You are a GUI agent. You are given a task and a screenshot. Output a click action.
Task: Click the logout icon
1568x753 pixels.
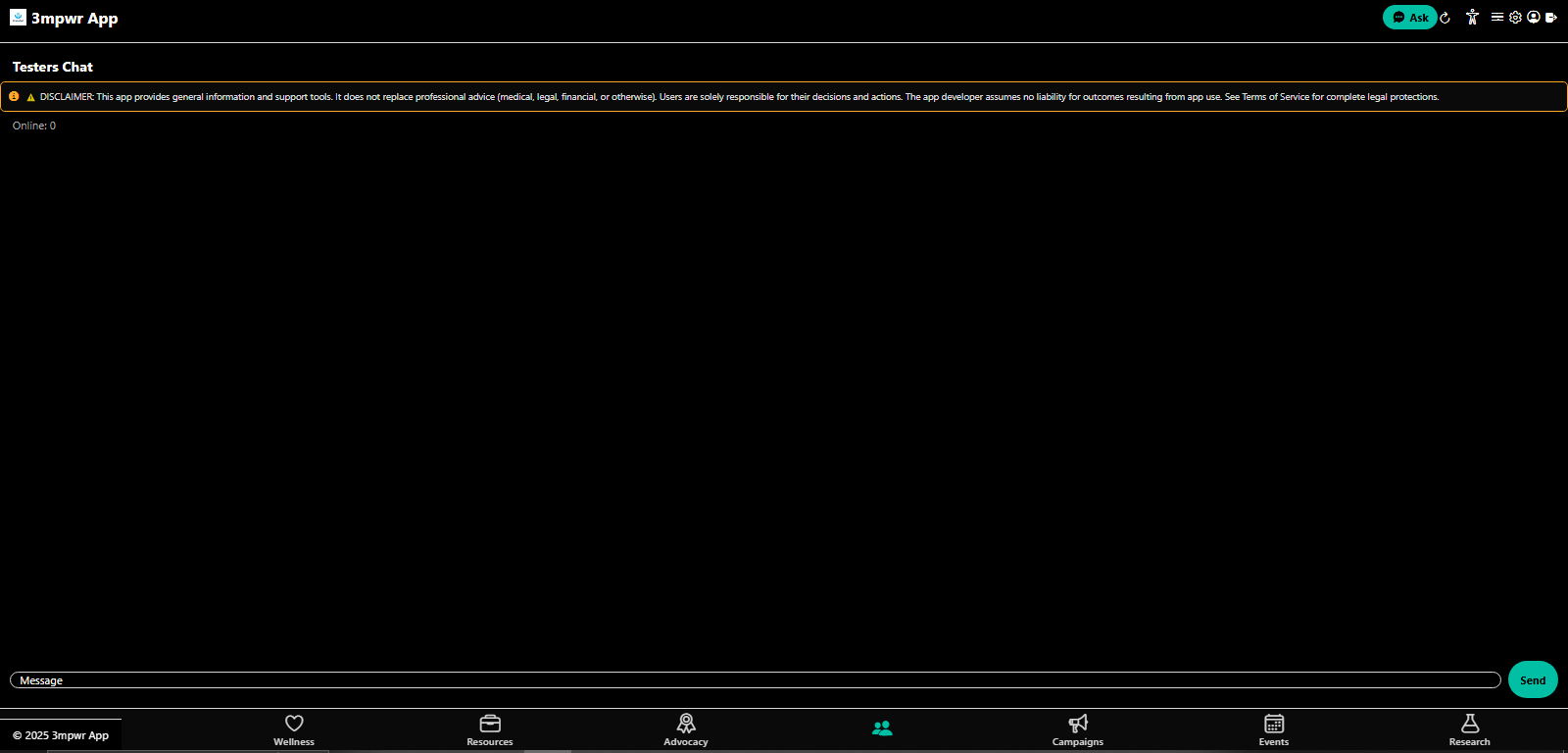(x=1551, y=17)
